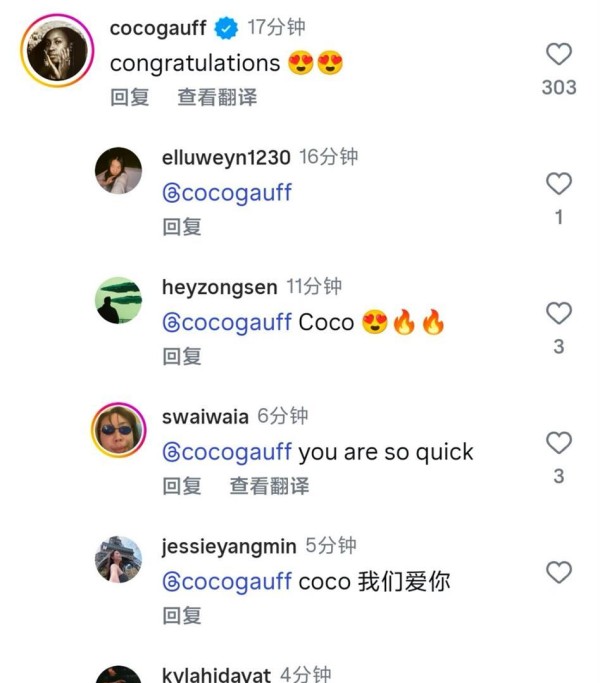Viewport: 600px width, 683px height.
Task: View heyzongsen's profile avatar
Action: pos(119,300)
